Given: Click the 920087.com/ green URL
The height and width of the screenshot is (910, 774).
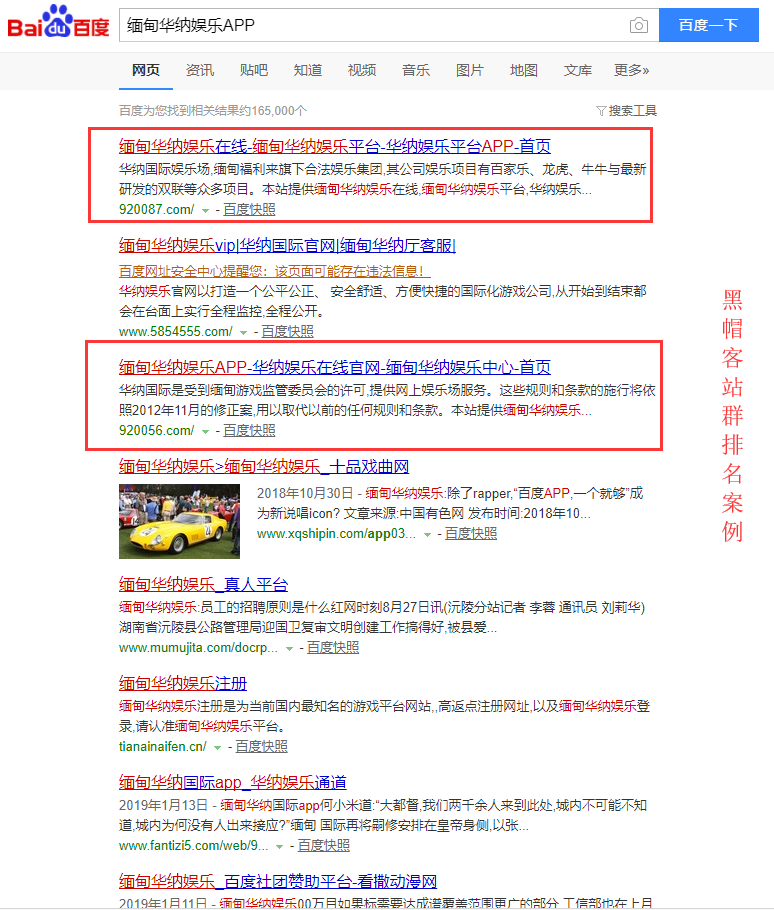Looking at the screenshot, I should [x=157, y=210].
